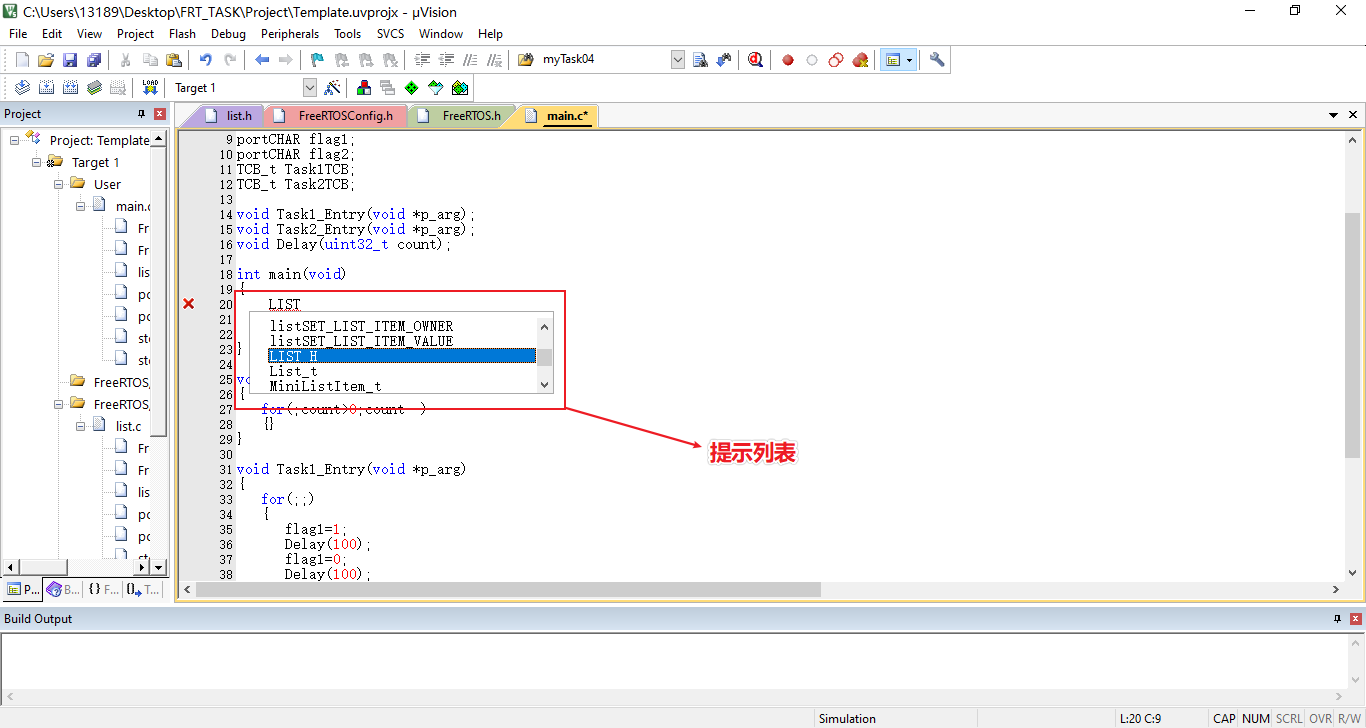
Task: Open the Pack Installer icon
Action: (459, 88)
